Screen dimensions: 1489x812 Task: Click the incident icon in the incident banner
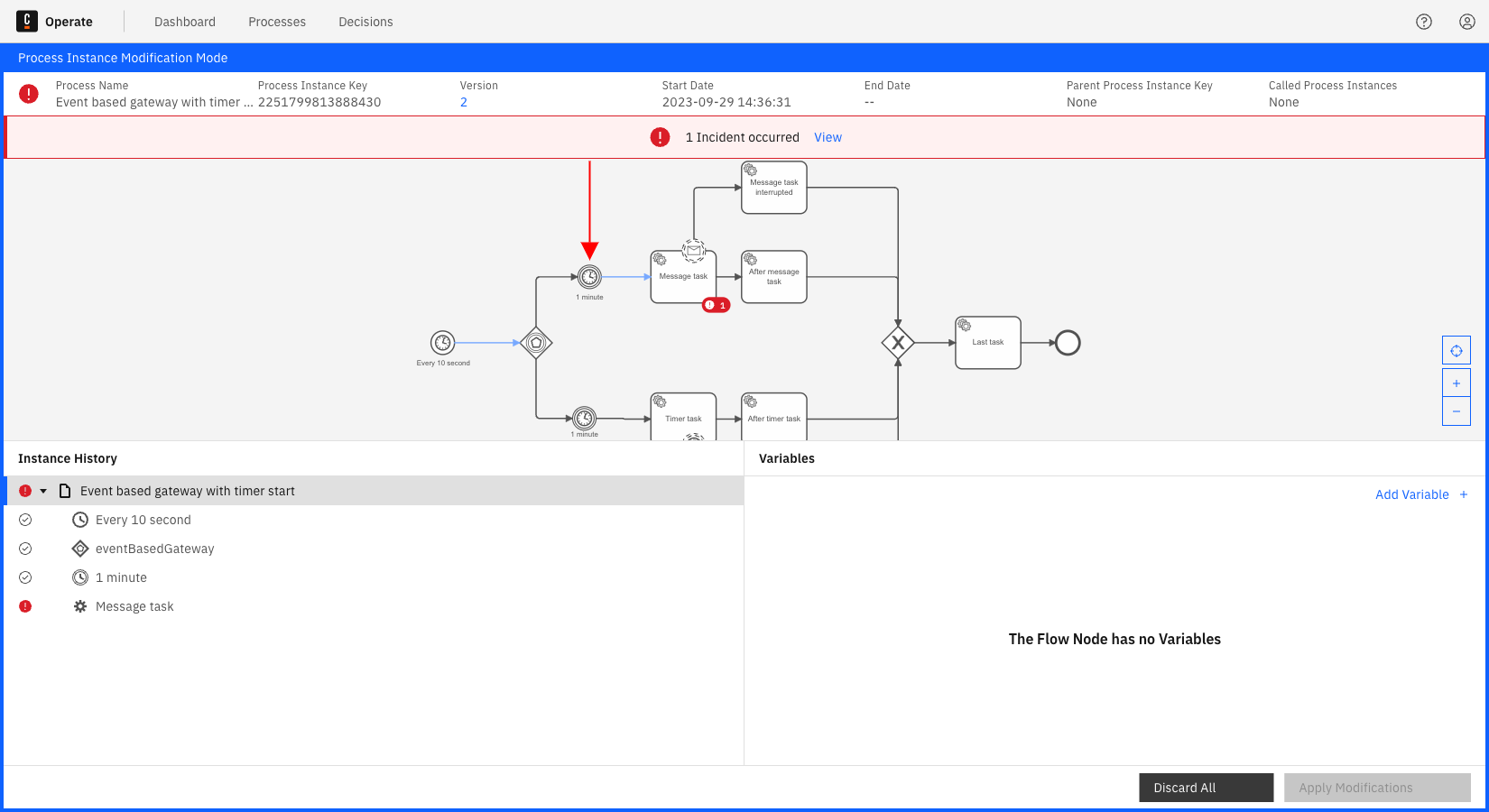coord(660,137)
